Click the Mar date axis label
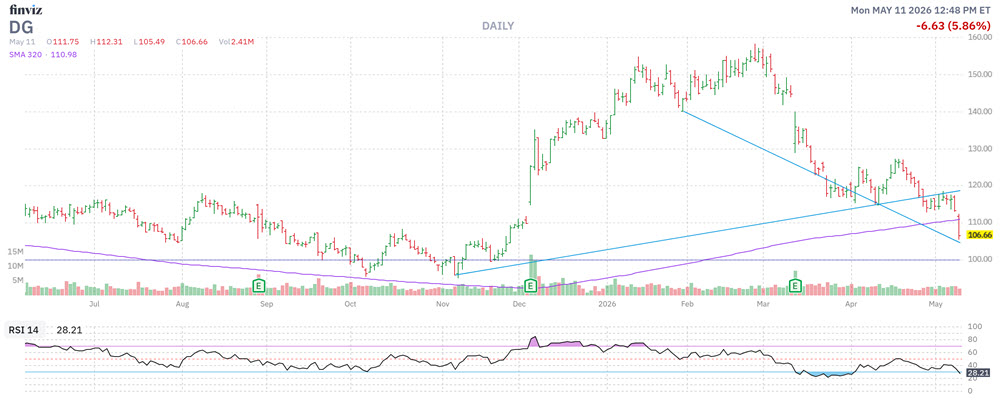1000x402 pixels. (763, 305)
